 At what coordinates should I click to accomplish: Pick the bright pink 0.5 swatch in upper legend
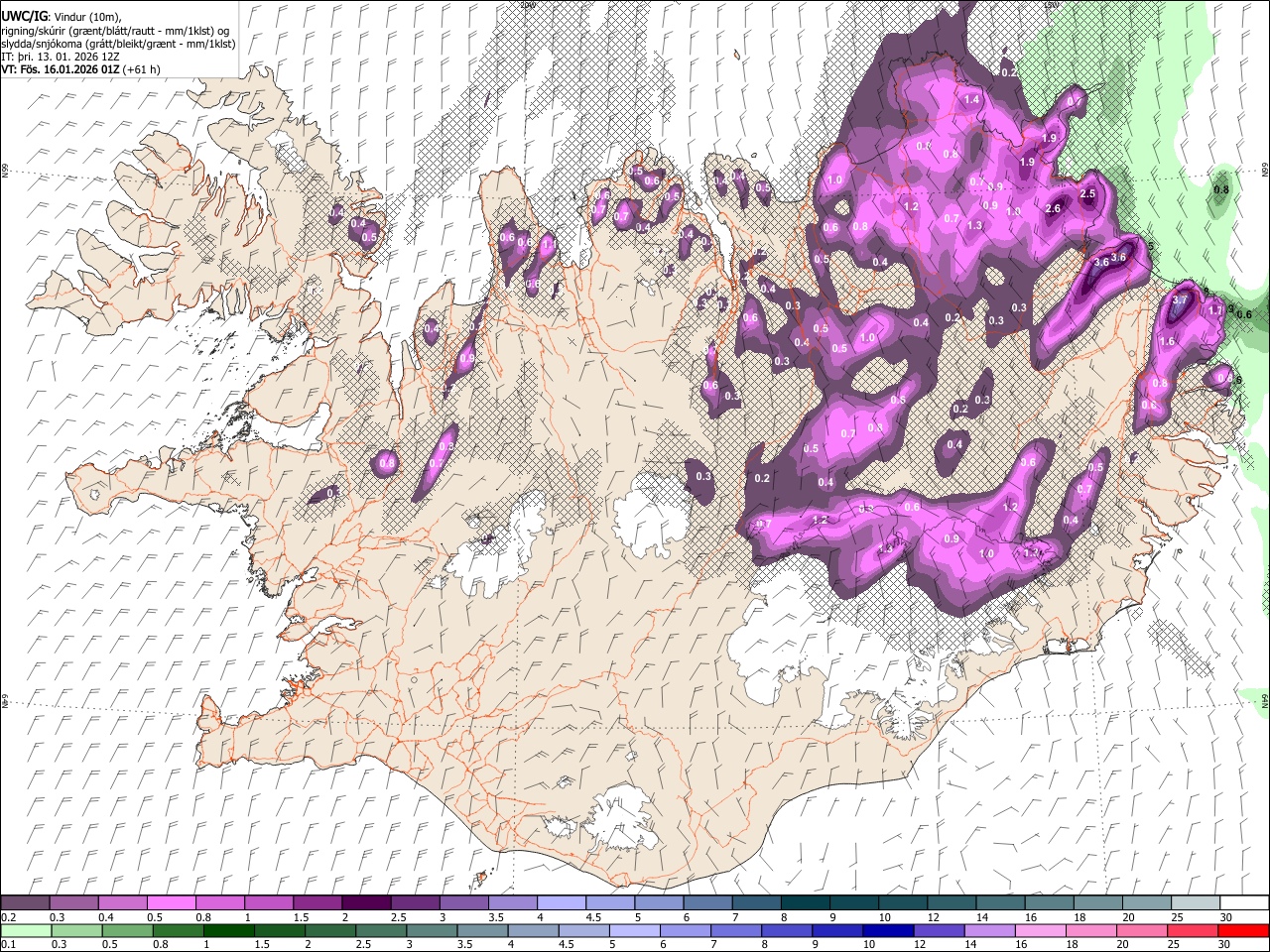click(x=171, y=902)
